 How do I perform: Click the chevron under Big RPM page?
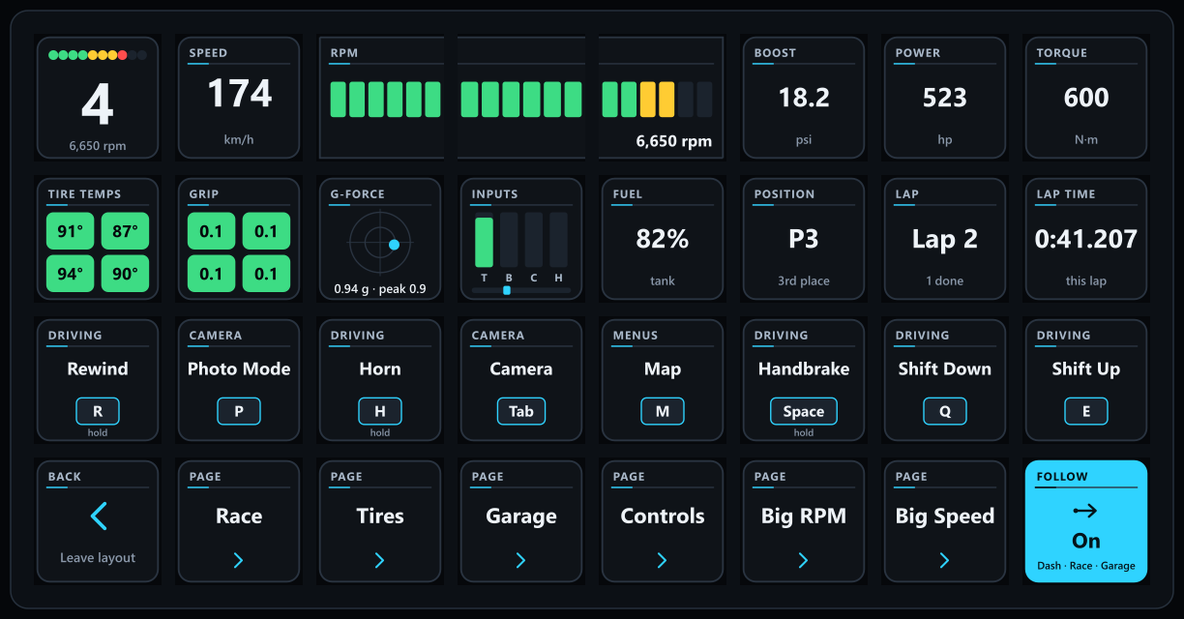803,560
